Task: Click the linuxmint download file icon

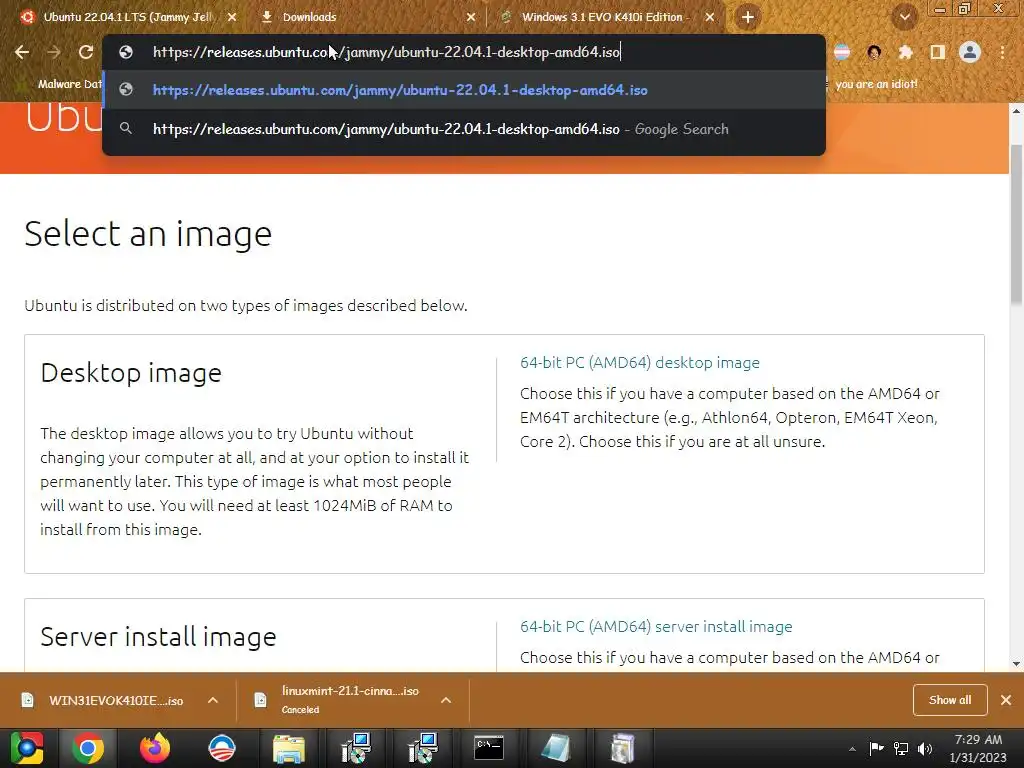Action: pos(260,700)
